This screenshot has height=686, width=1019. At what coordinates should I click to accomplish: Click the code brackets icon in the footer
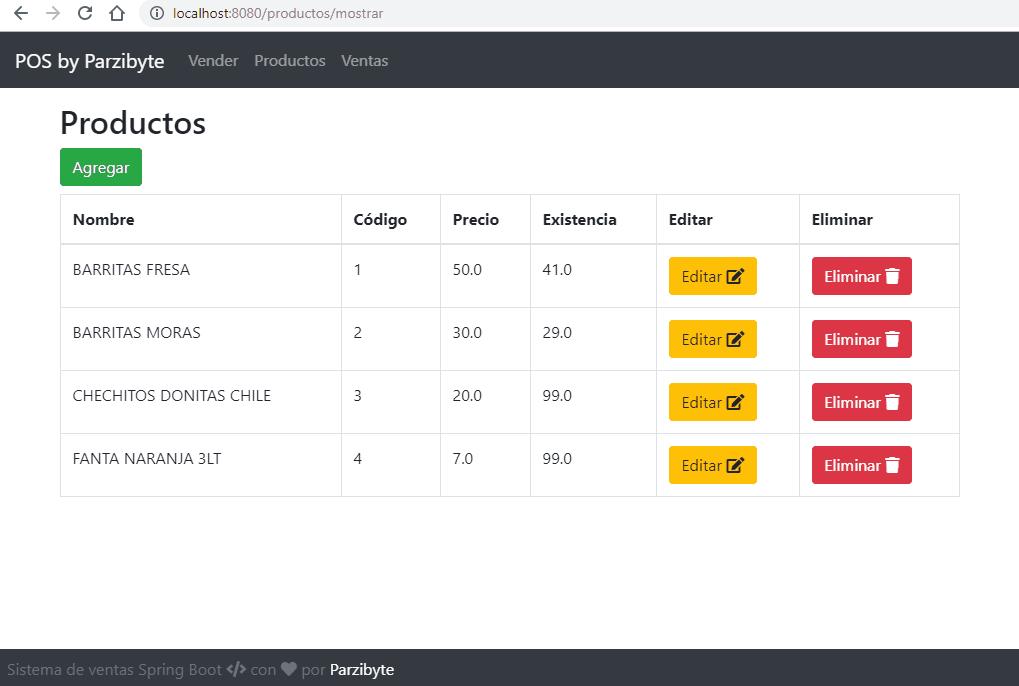(237, 669)
